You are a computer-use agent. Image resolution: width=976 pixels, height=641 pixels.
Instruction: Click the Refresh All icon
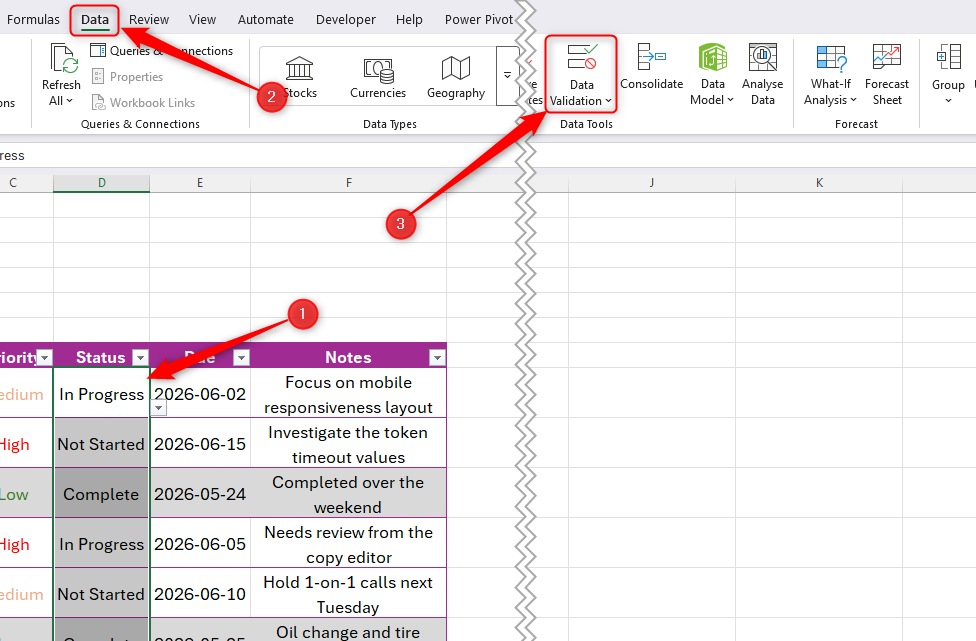point(63,59)
